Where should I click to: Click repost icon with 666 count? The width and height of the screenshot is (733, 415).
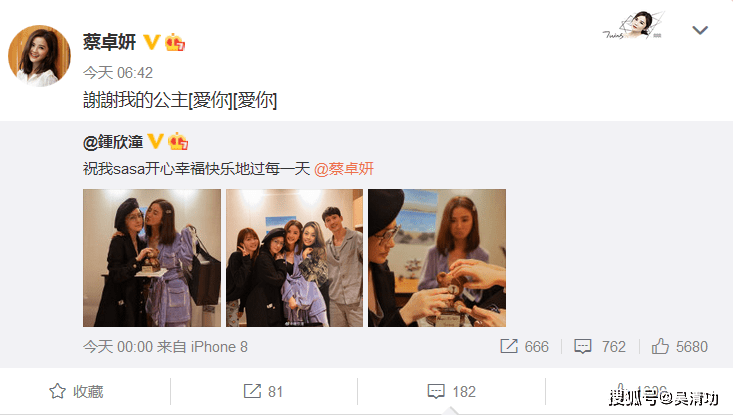509,346
